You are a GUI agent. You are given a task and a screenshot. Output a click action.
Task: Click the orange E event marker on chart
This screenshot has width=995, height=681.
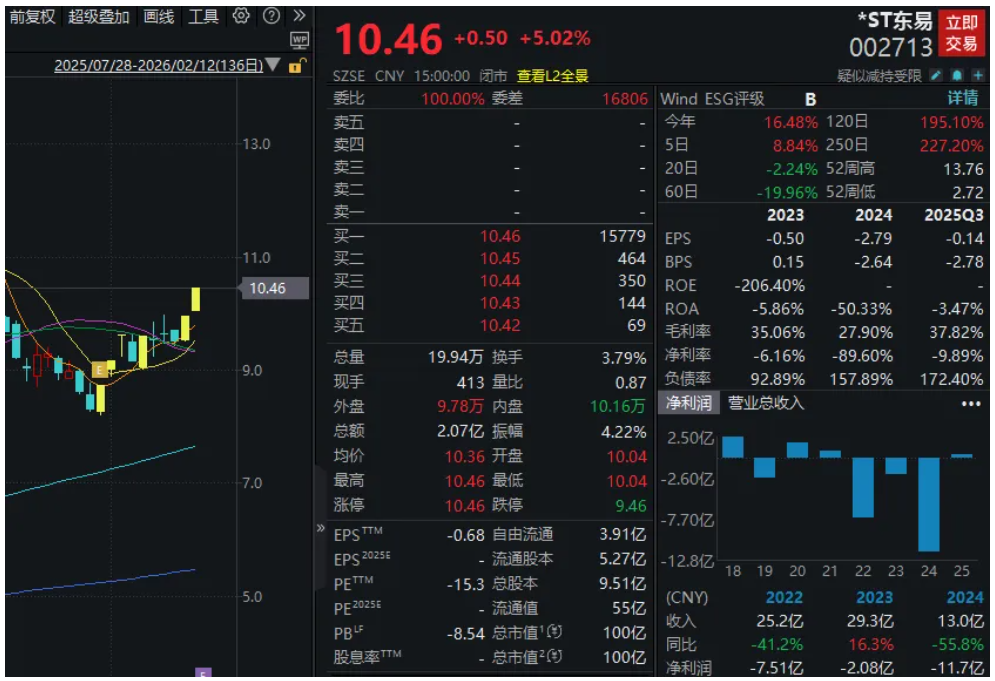point(99,370)
